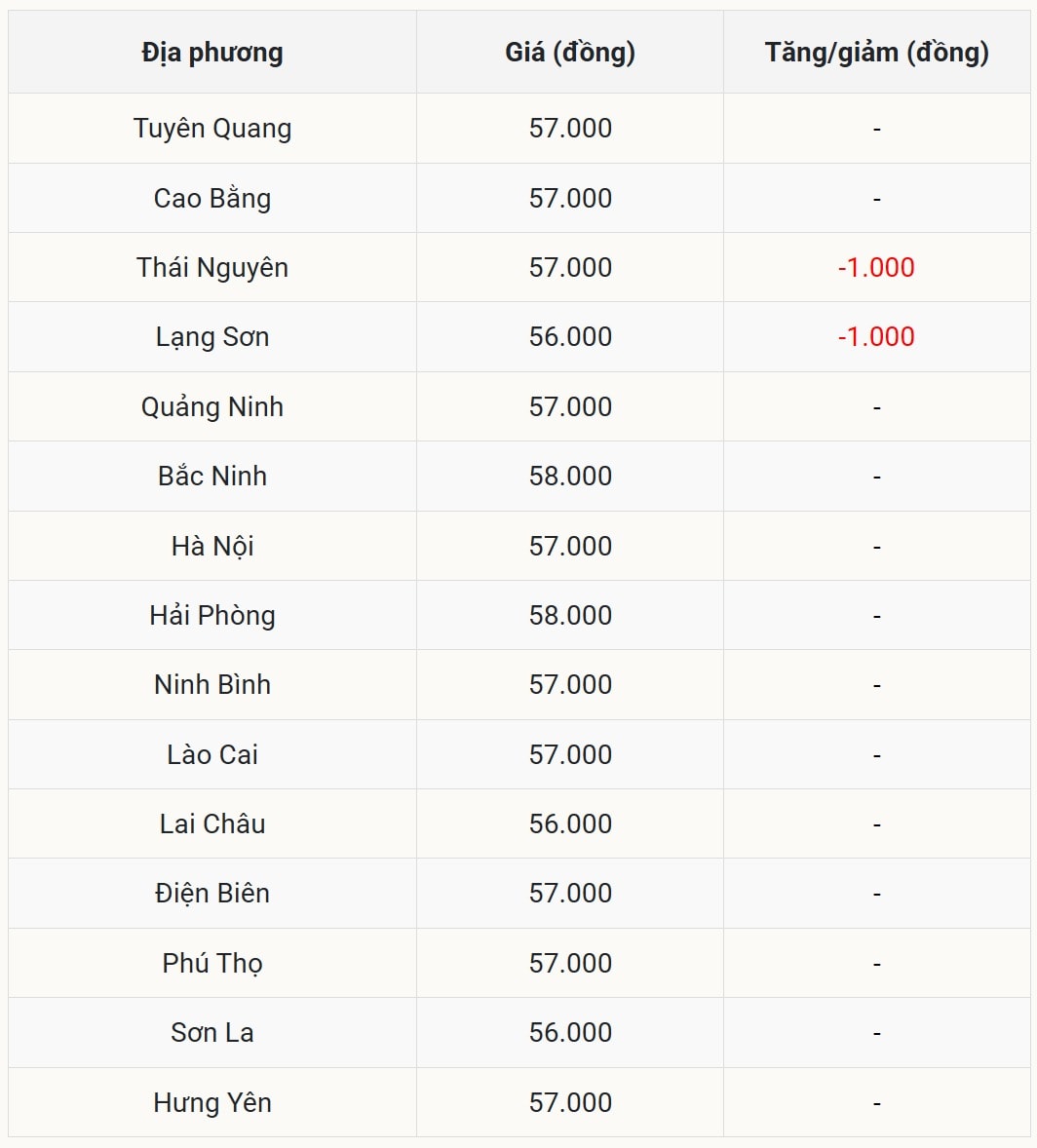Screen dimensions: 1037x1148
Task: Select Hải Phòng price 58.000
Action: pyautogui.click(x=570, y=616)
